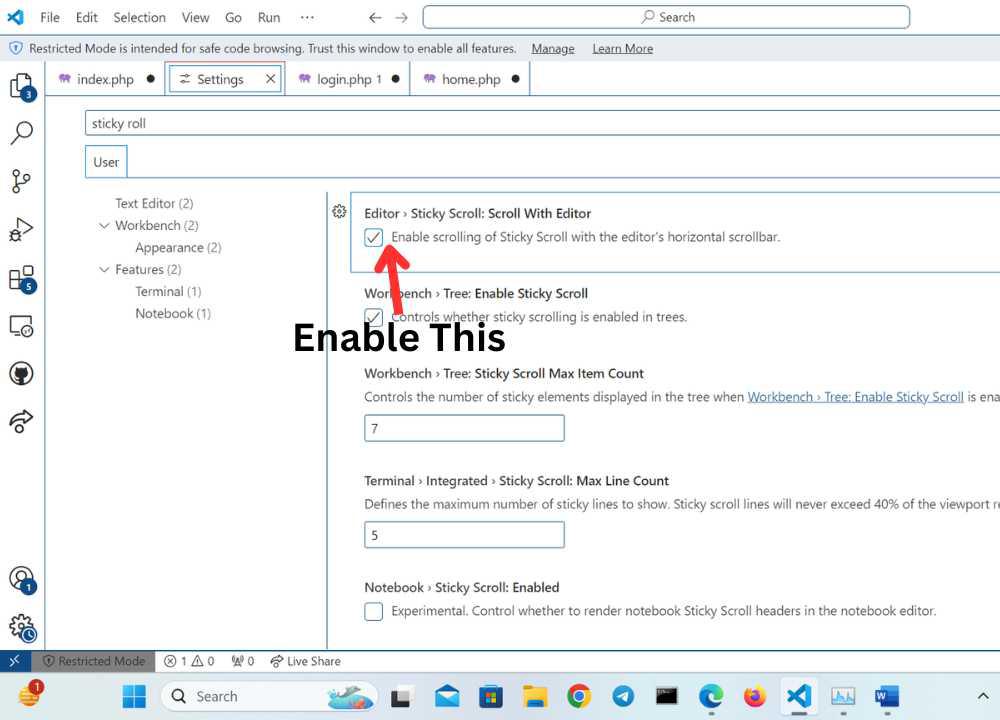Viewport: 1000px width, 720px height.
Task: Open the Source Control view
Action: [22, 180]
